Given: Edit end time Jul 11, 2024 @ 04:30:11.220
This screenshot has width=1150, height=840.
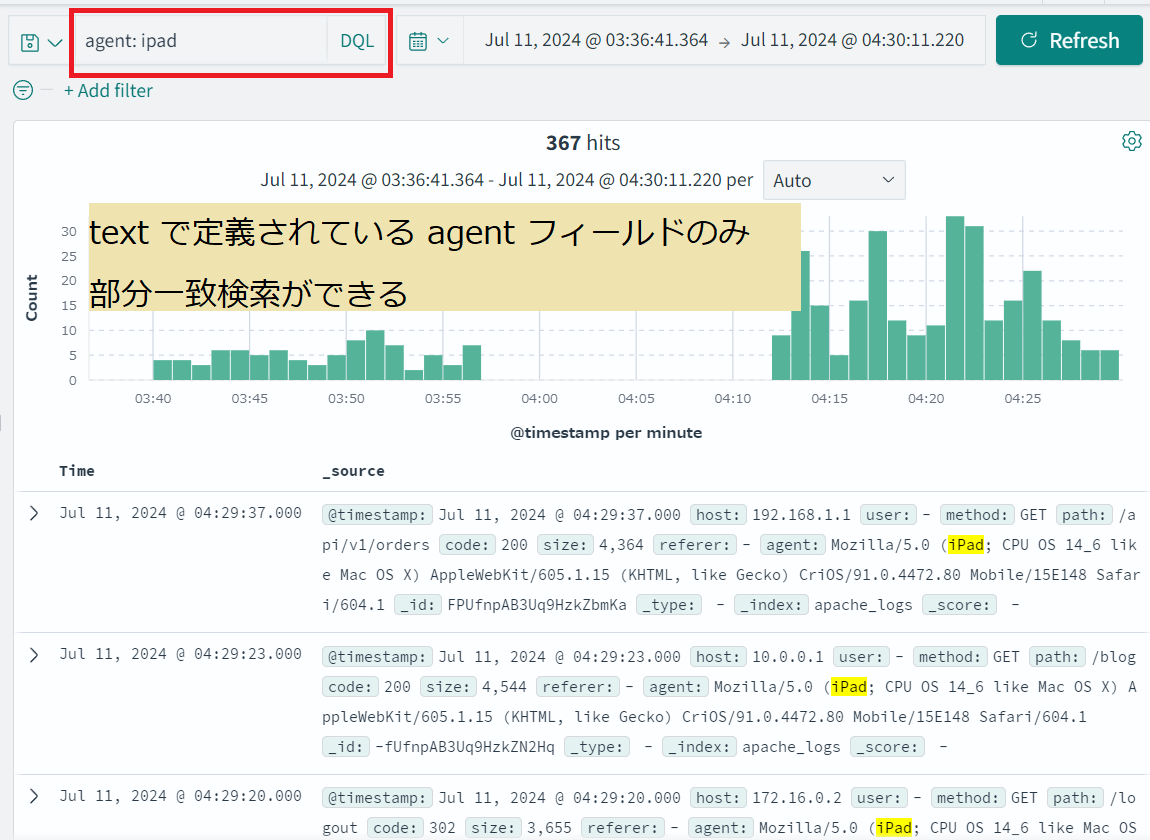Looking at the screenshot, I should tap(852, 40).
